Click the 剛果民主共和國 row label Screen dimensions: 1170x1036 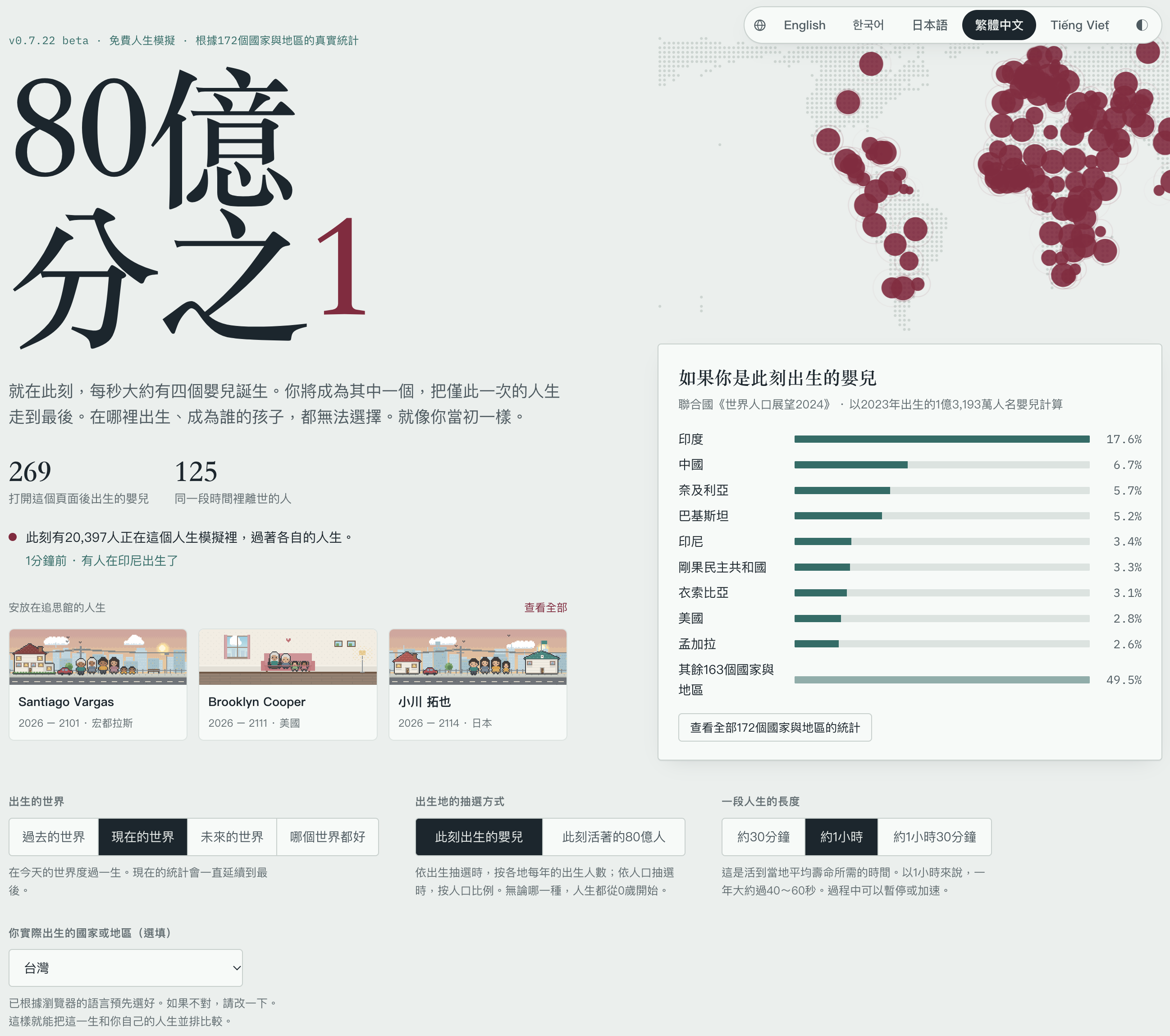[x=722, y=567]
